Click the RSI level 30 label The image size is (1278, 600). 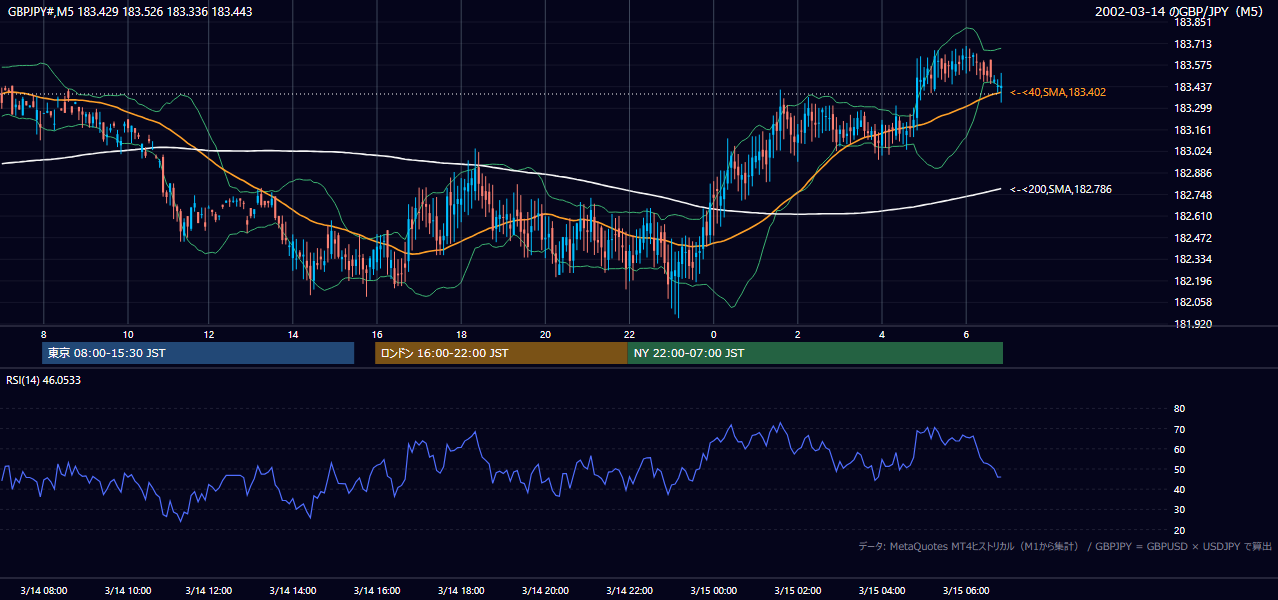pyautogui.click(x=1179, y=510)
